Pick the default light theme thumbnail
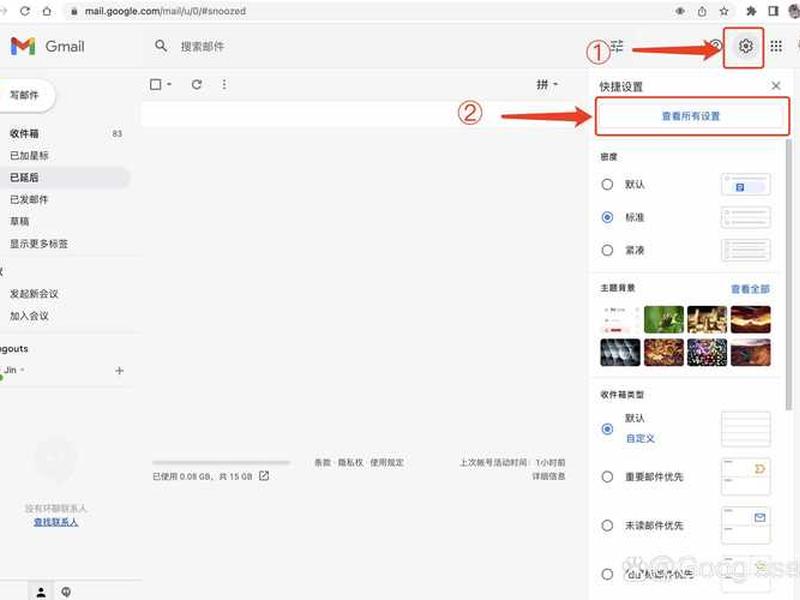 620,319
